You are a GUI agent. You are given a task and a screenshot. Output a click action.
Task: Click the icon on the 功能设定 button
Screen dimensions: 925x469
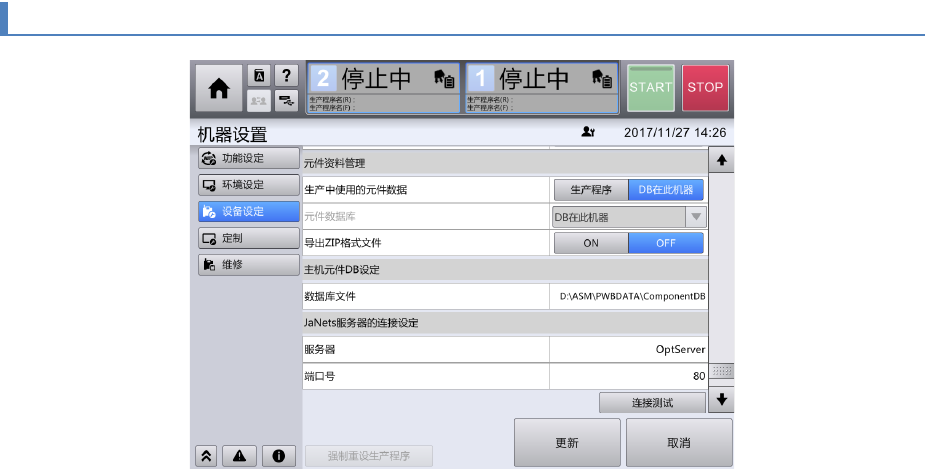point(209,158)
